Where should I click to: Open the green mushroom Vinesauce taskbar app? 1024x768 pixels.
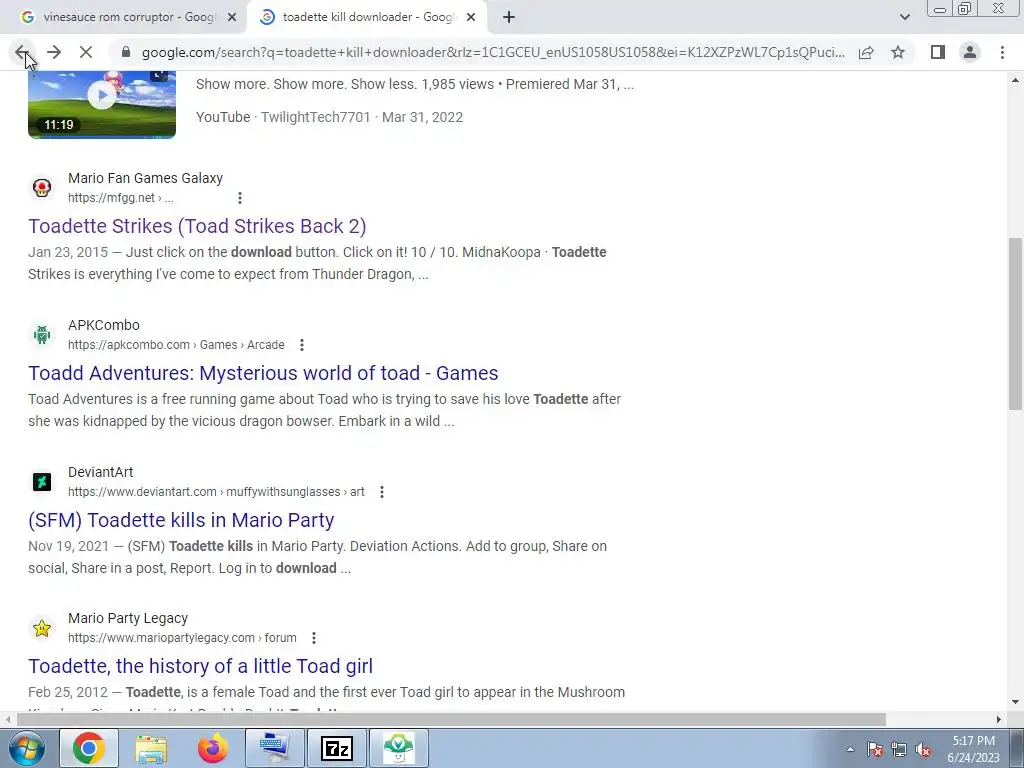click(x=399, y=748)
